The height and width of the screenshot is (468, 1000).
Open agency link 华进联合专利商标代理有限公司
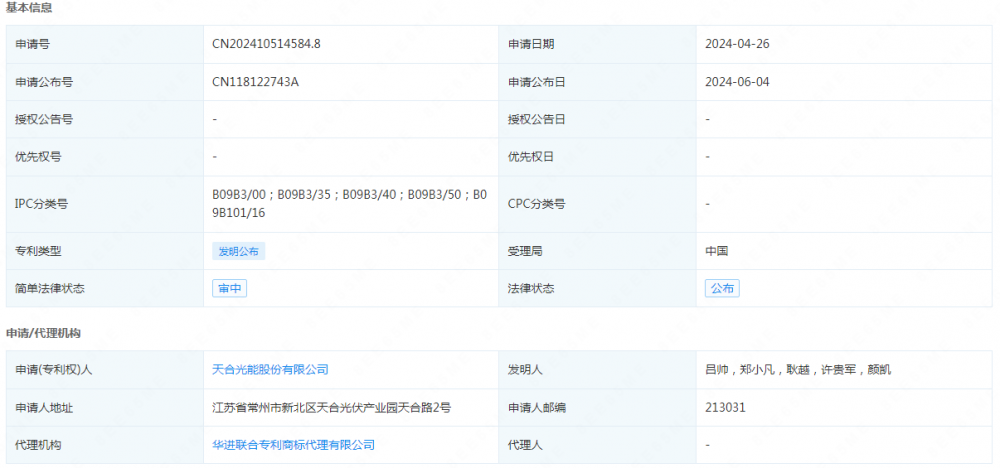click(293, 444)
